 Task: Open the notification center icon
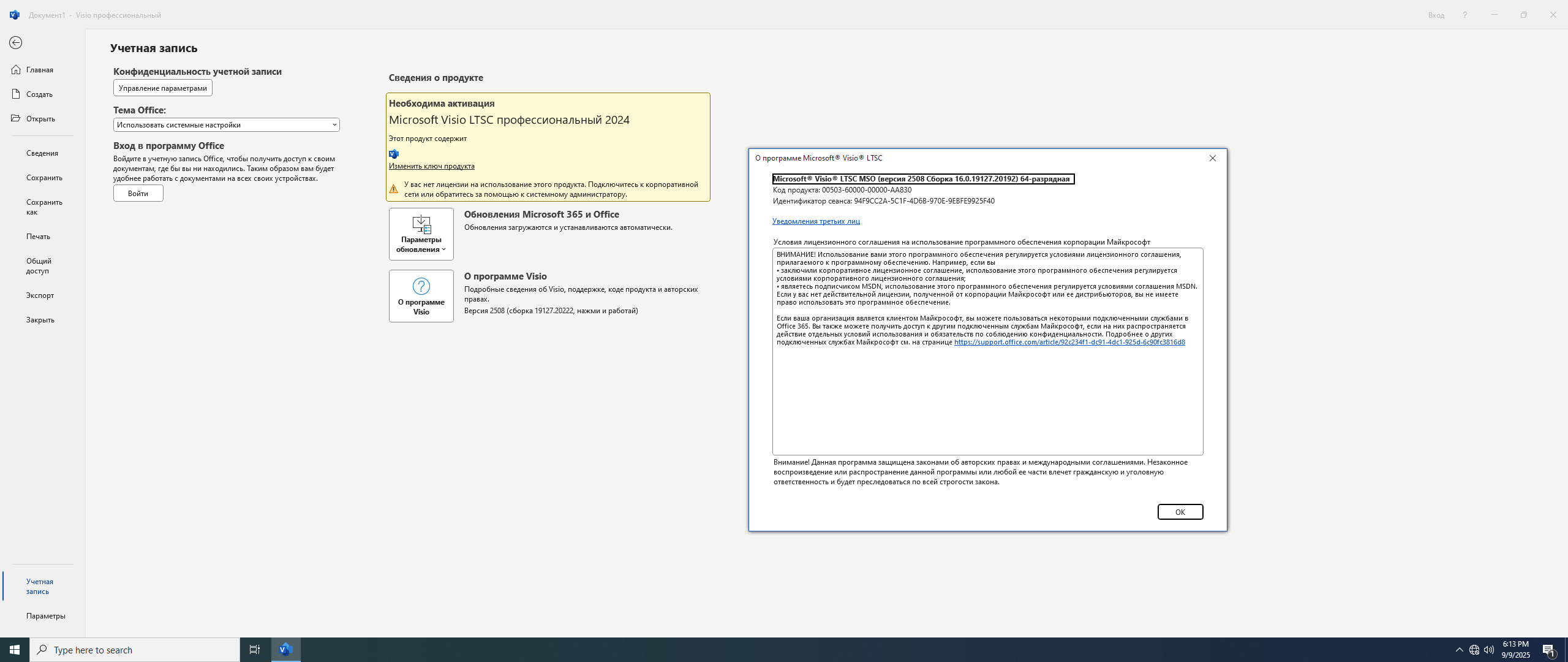[x=1550, y=650]
